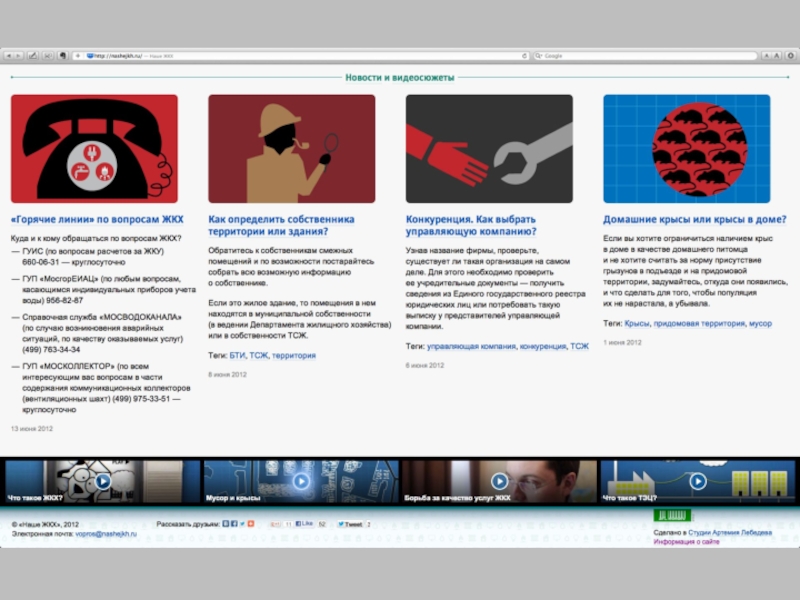This screenshot has width=800, height=600.
Task: Play the «Мусор и крысы» video
Action: (x=301, y=481)
